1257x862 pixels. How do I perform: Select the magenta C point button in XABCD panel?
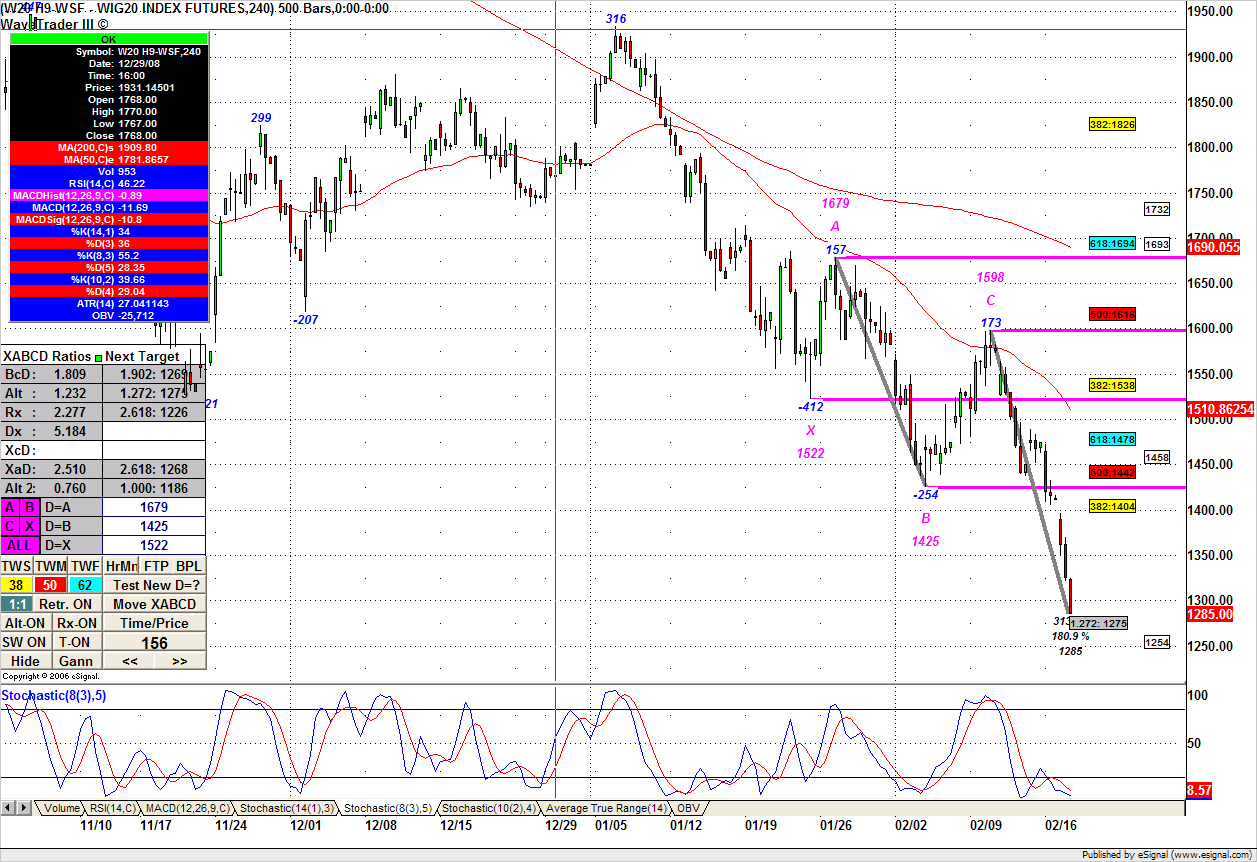pos(10,526)
